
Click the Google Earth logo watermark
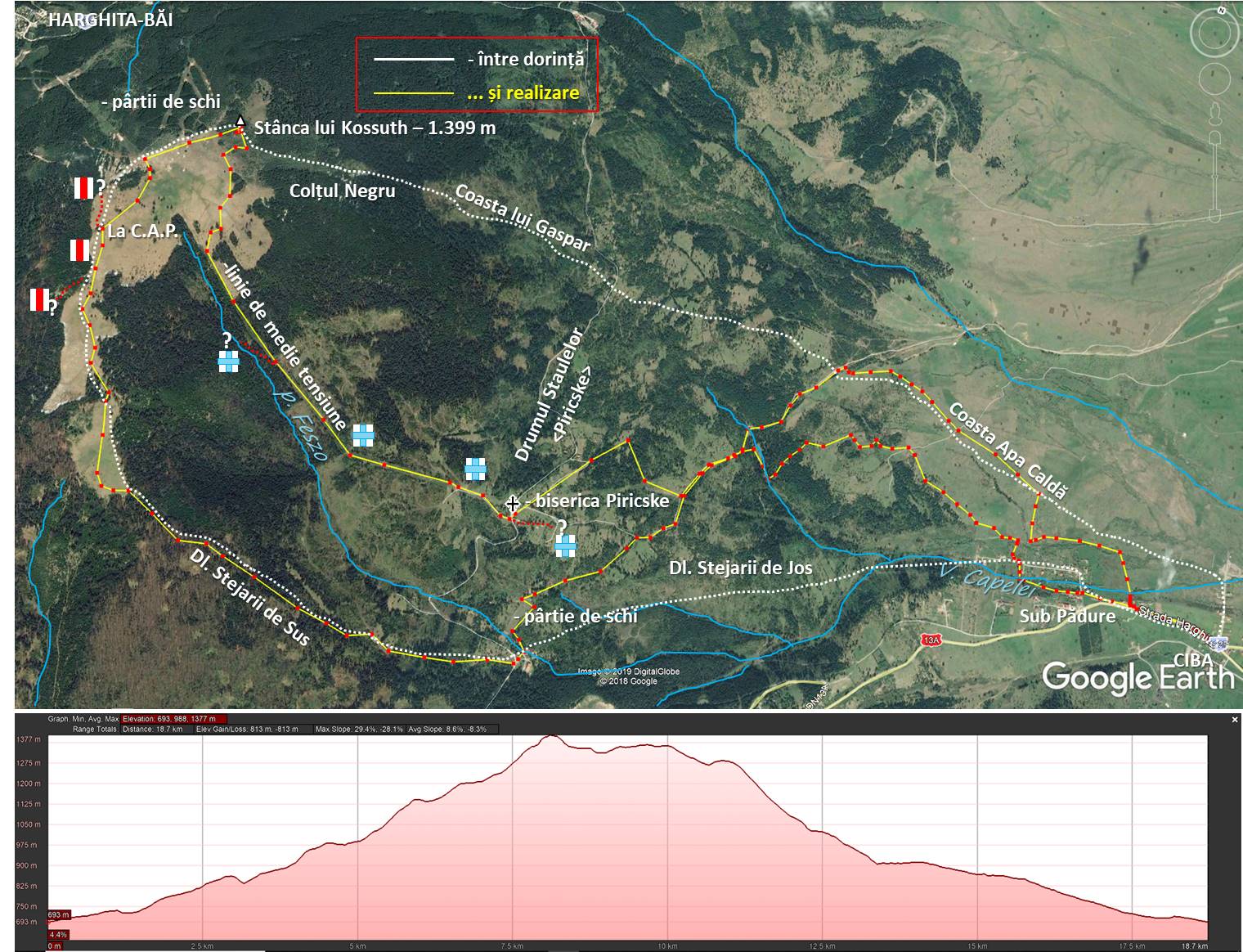pyautogui.click(x=1137, y=678)
